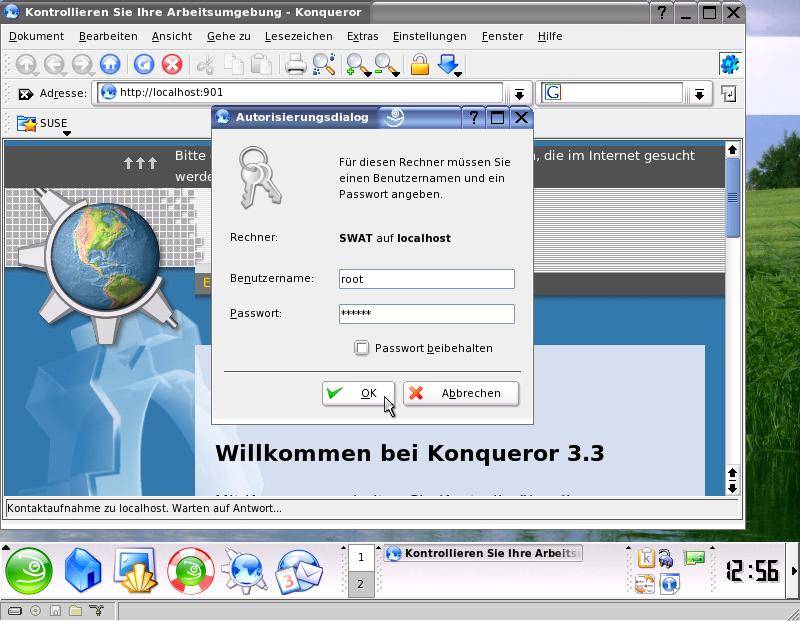This screenshot has width=800, height=621.
Task: Click the panel hide arrow beside the clock
Action: [x=794, y=571]
